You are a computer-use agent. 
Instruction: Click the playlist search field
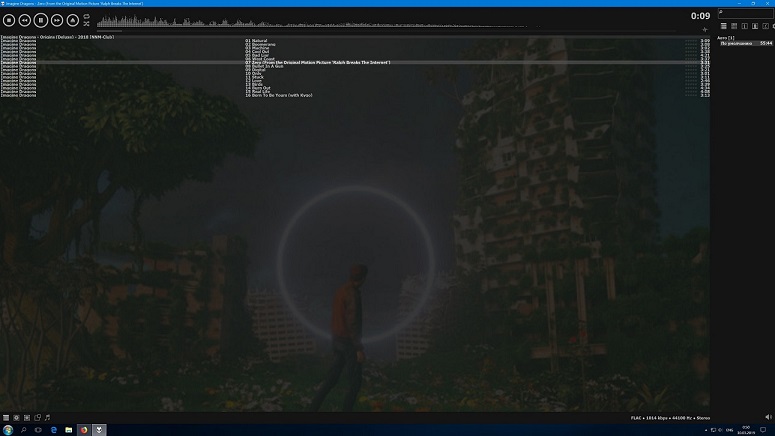click(744, 12)
